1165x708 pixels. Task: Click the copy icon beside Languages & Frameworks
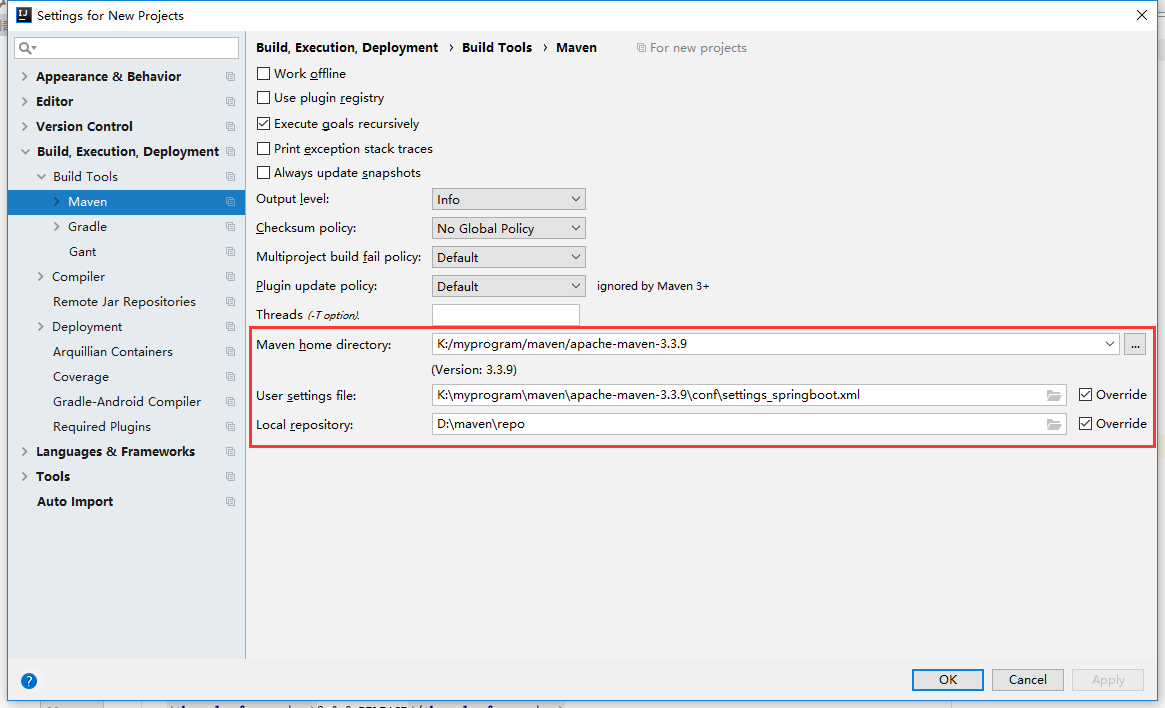[x=230, y=452]
